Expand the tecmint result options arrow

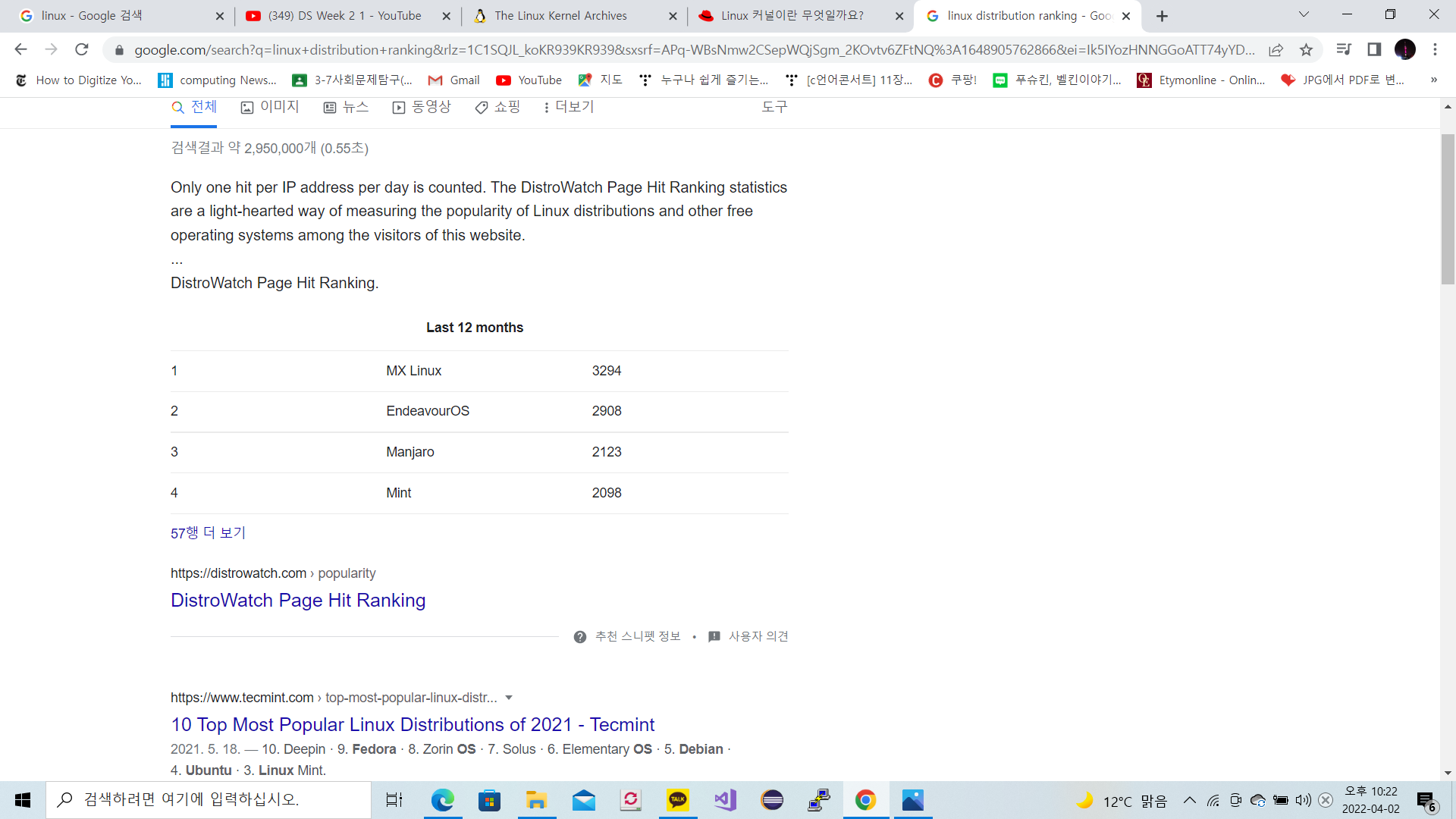(x=509, y=698)
